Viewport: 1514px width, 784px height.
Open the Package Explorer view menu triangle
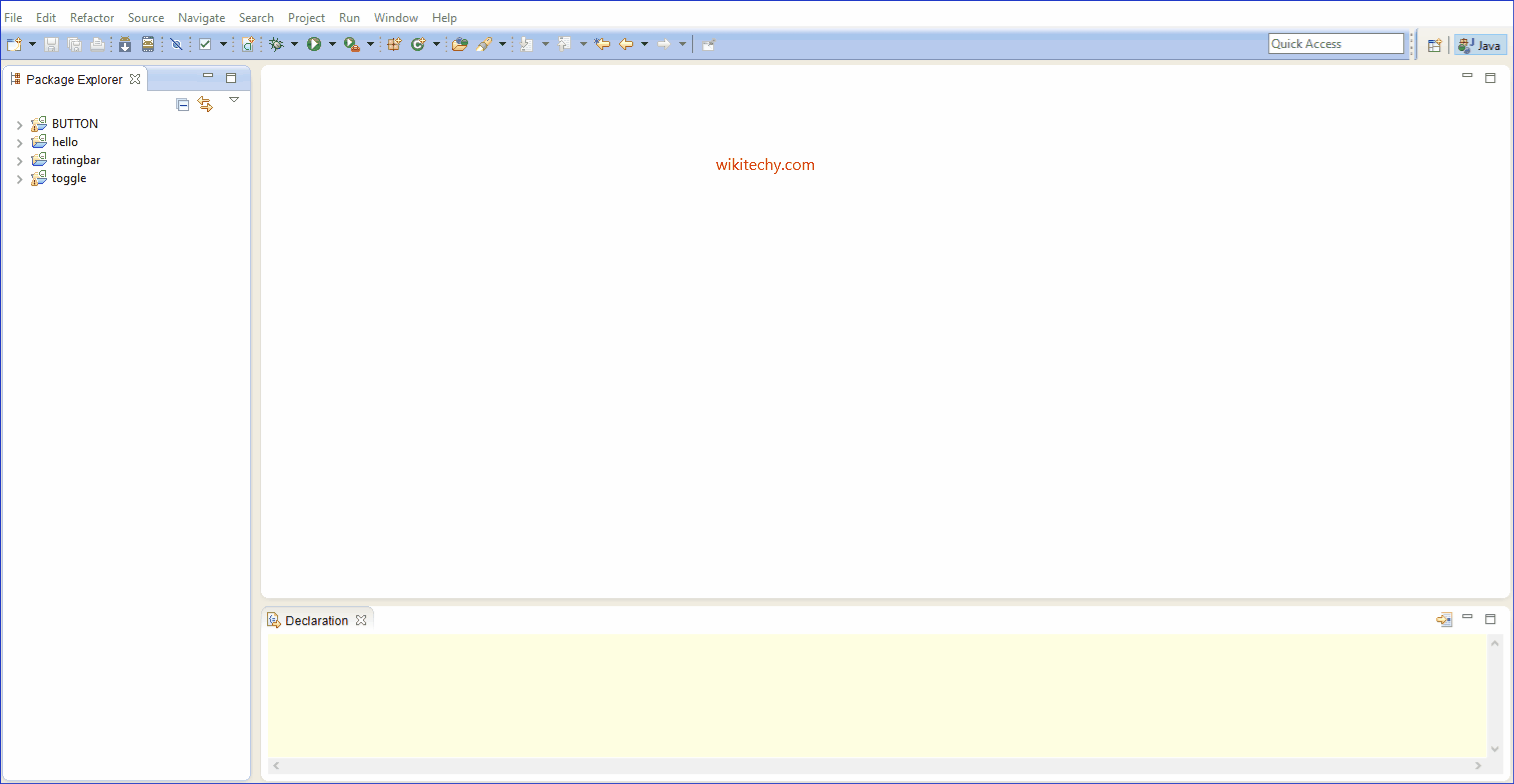(233, 100)
